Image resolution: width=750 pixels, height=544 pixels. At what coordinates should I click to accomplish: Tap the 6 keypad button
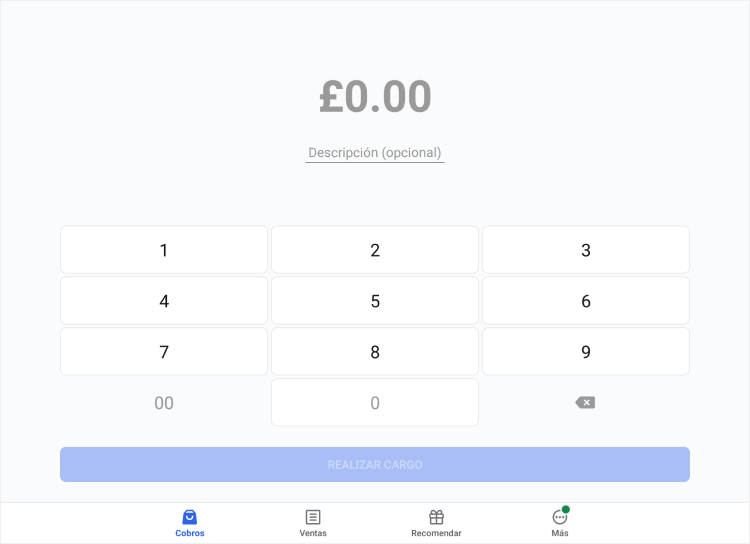[x=586, y=301]
